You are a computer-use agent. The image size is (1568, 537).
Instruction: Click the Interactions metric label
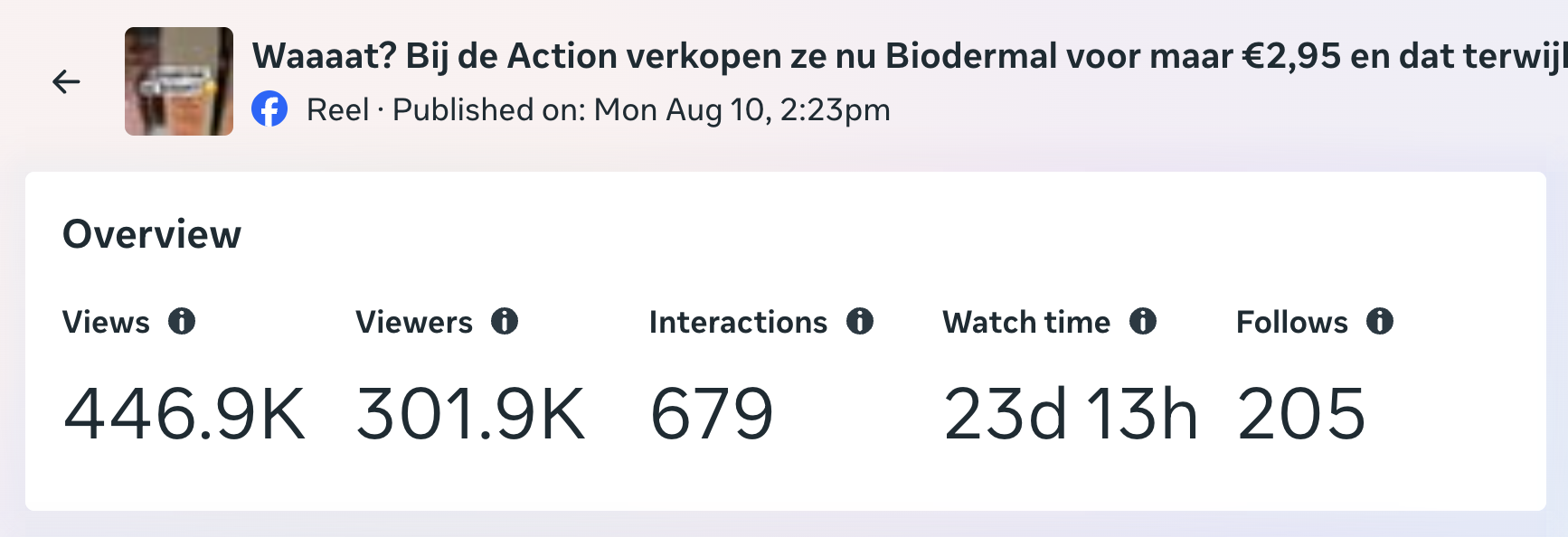[738, 323]
